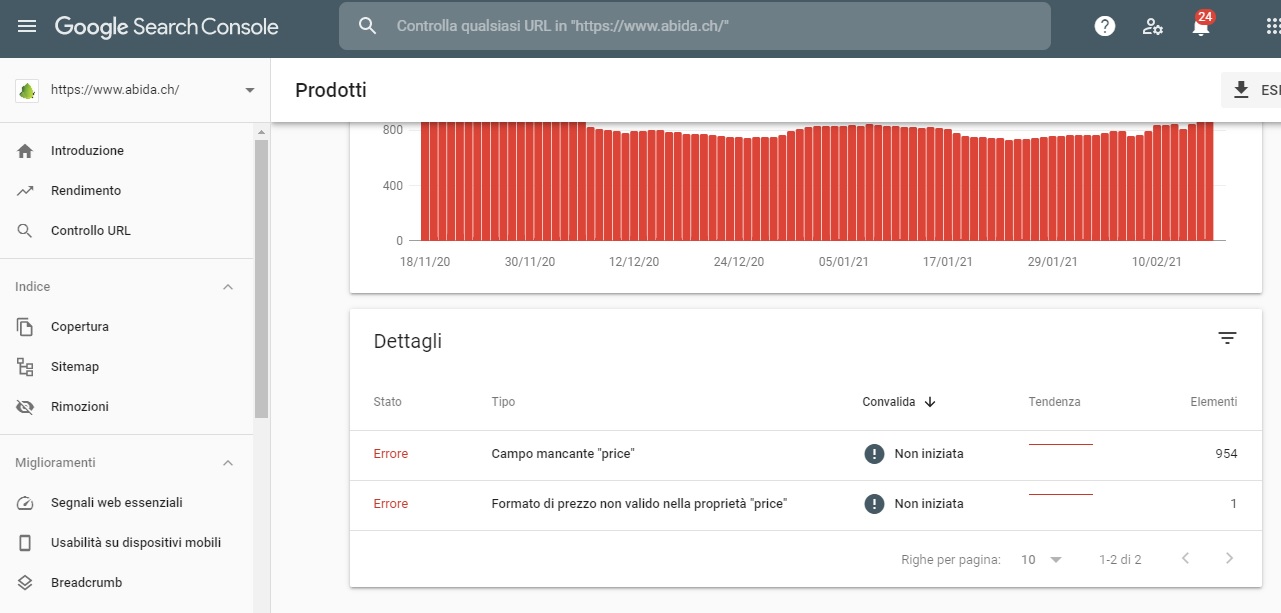Click the Elementi column header
1281x613 pixels.
click(x=1214, y=402)
